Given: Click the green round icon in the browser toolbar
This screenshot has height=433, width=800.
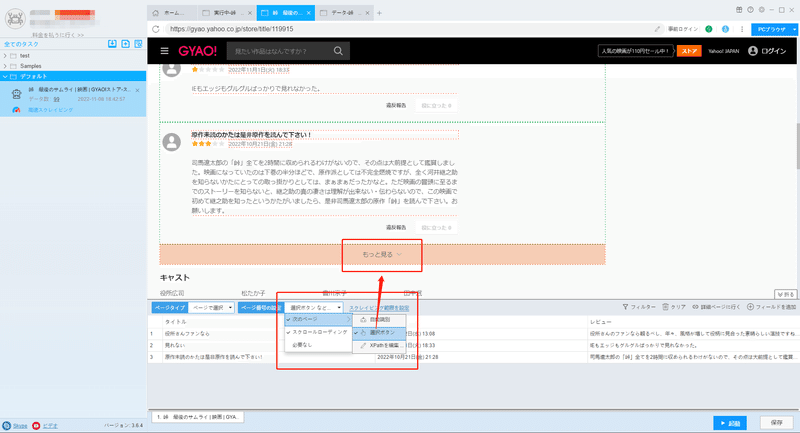Looking at the screenshot, I should (x=709, y=29).
